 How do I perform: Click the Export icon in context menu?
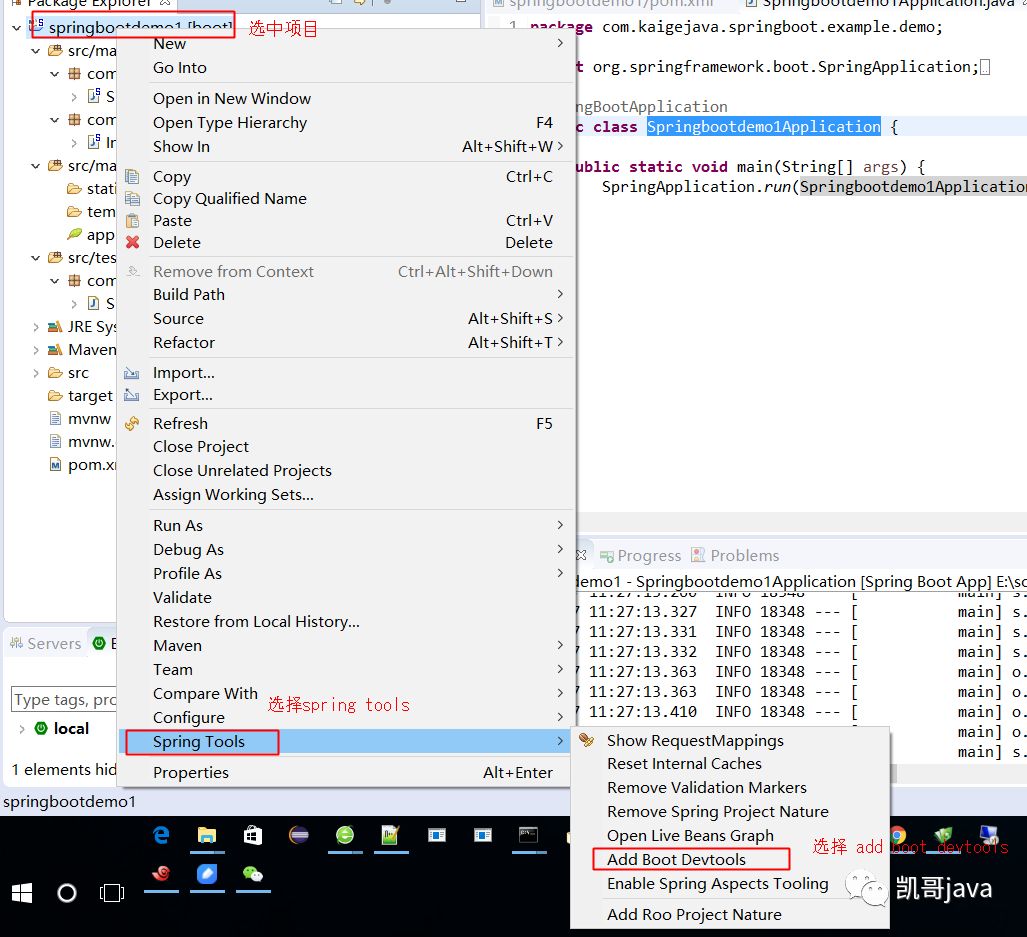coord(132,395)
